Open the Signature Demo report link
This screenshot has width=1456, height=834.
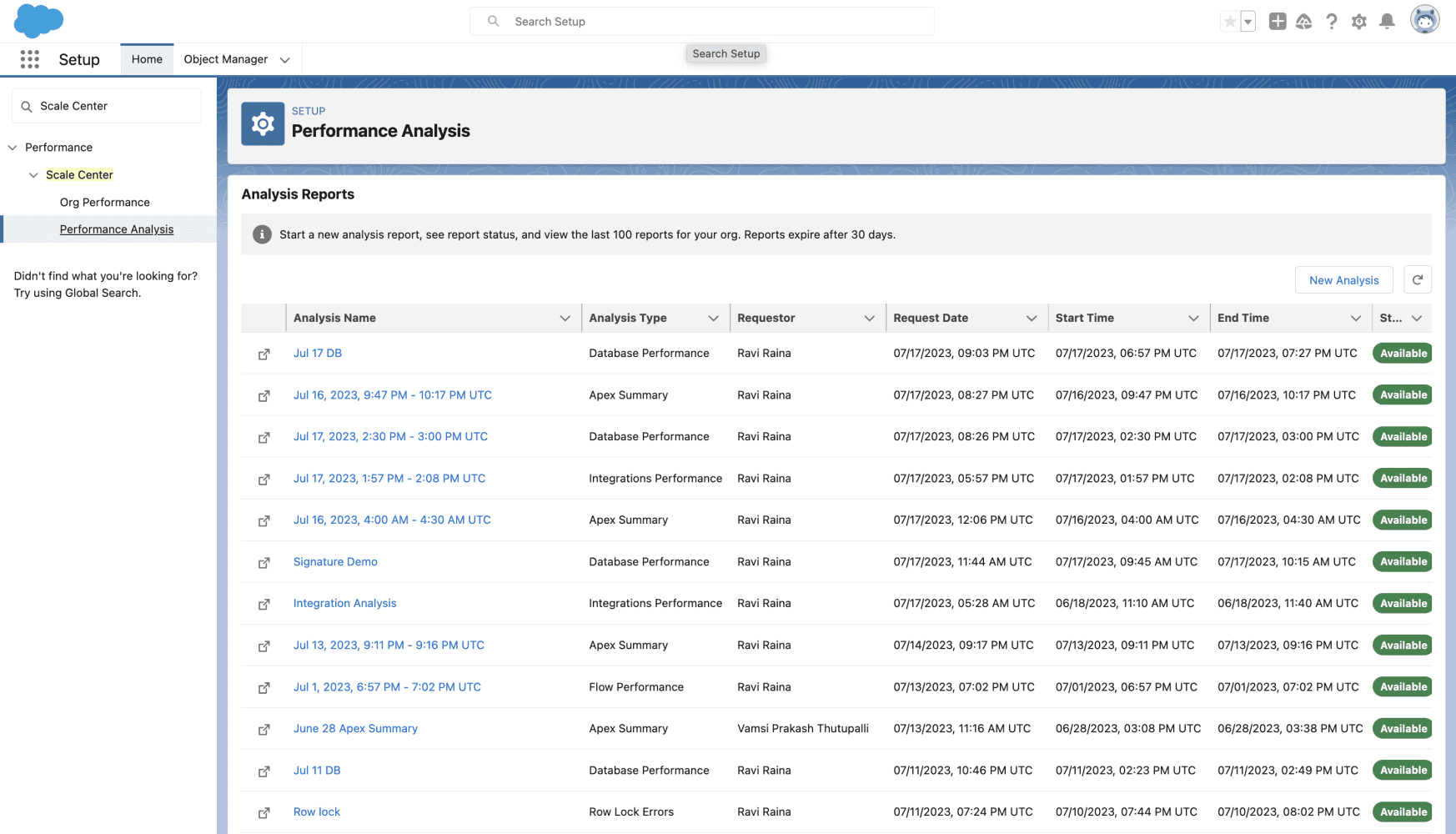pos(335,561)
